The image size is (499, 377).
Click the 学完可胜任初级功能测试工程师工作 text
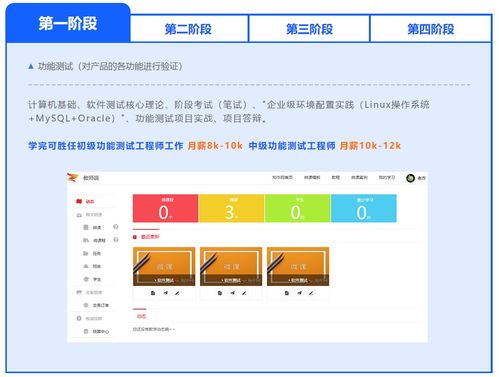click(x=106, y=146)
